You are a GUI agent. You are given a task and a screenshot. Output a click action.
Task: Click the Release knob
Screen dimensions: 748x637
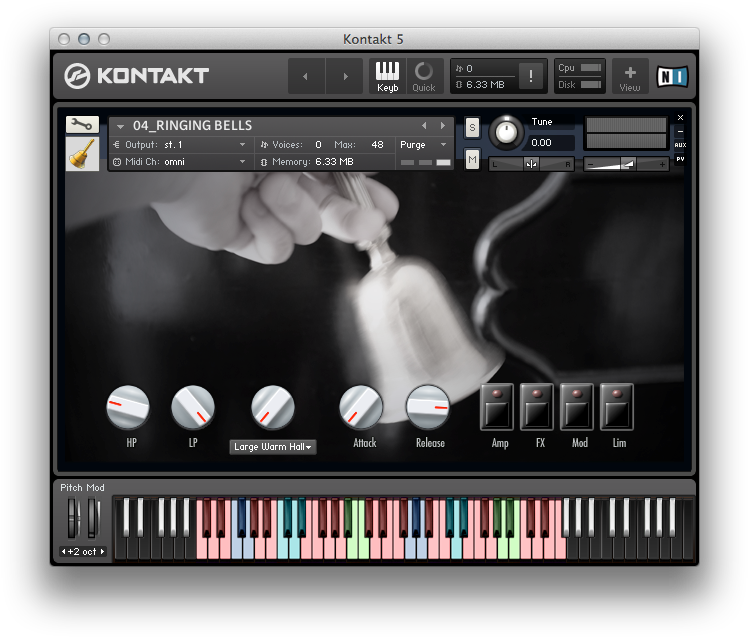click(x=428, y=407)
